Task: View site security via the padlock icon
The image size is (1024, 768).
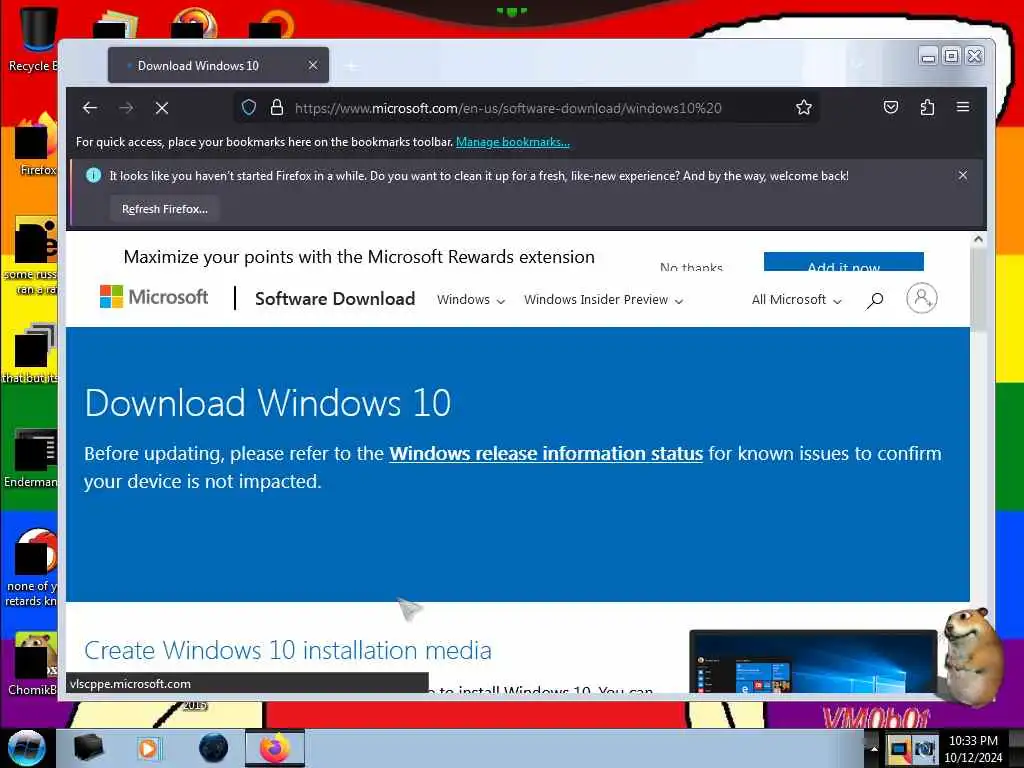Action: tap(277, 108)
